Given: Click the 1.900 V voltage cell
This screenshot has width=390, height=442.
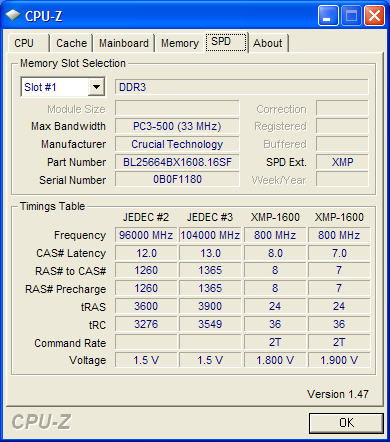Looking at the screenshot, I should [x=339, y=360].
